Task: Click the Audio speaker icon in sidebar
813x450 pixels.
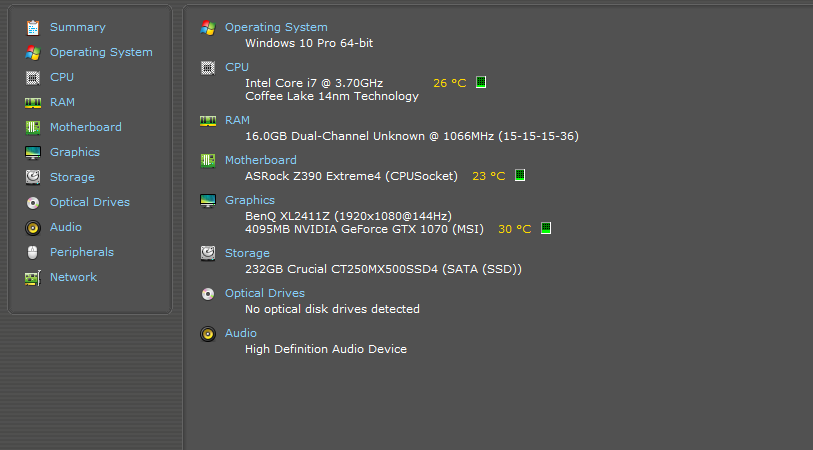Action: click(33, 227)
